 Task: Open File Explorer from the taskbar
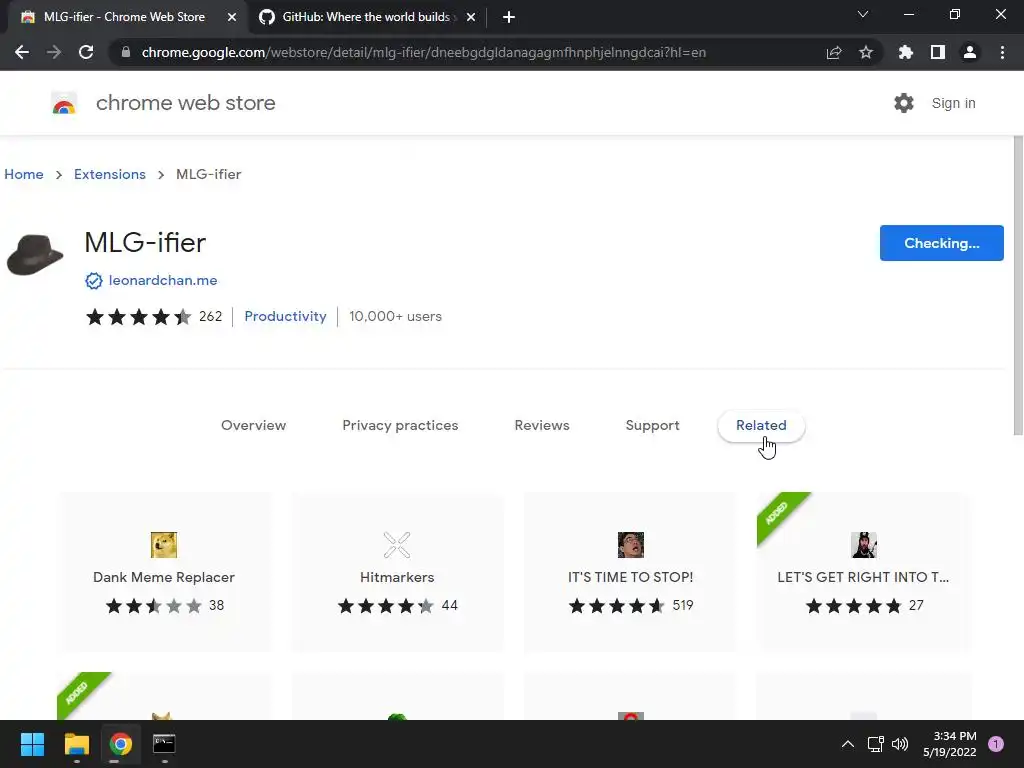[x=76, y=744]
